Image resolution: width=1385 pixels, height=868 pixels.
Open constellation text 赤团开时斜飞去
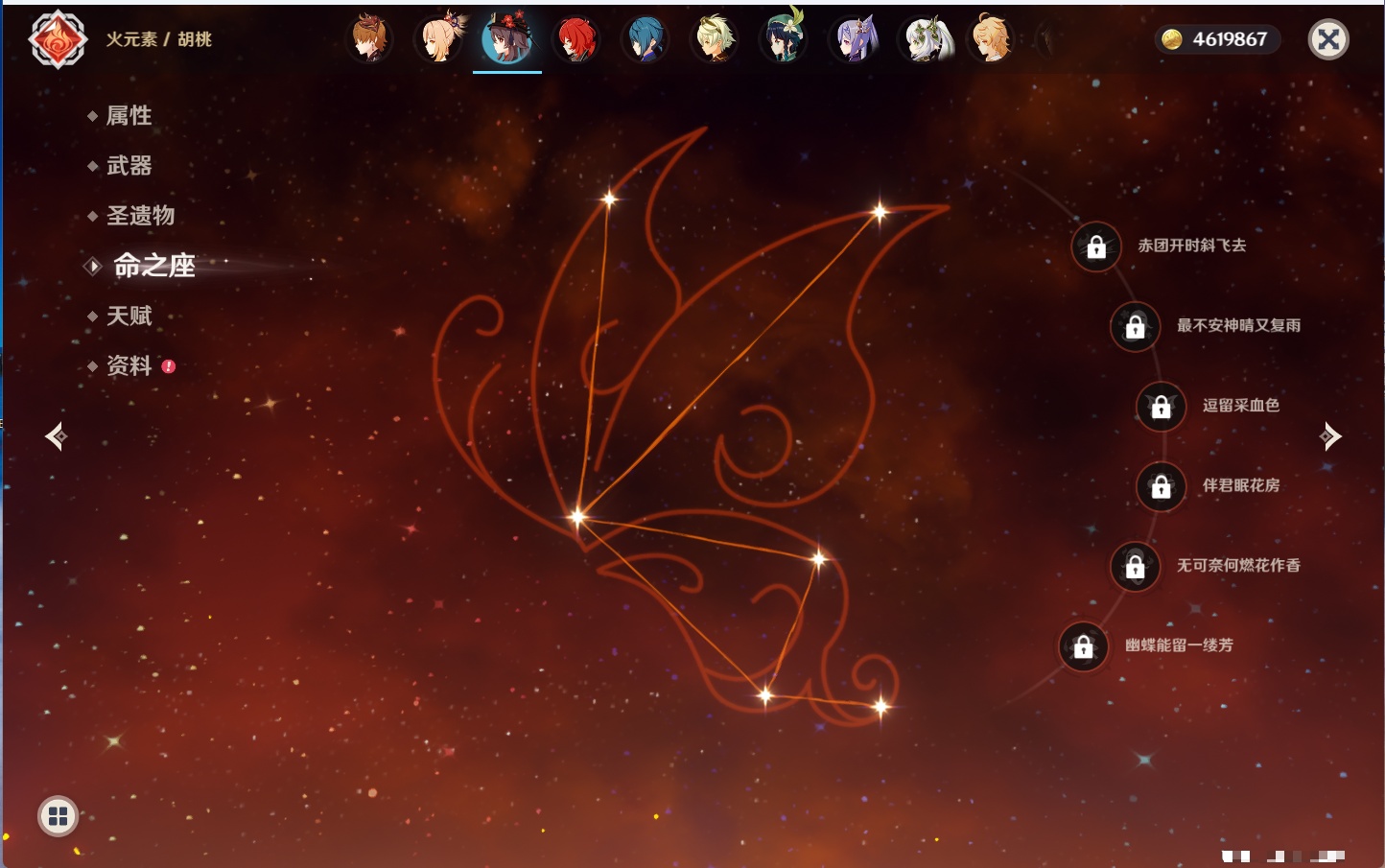click(1192, 246)
